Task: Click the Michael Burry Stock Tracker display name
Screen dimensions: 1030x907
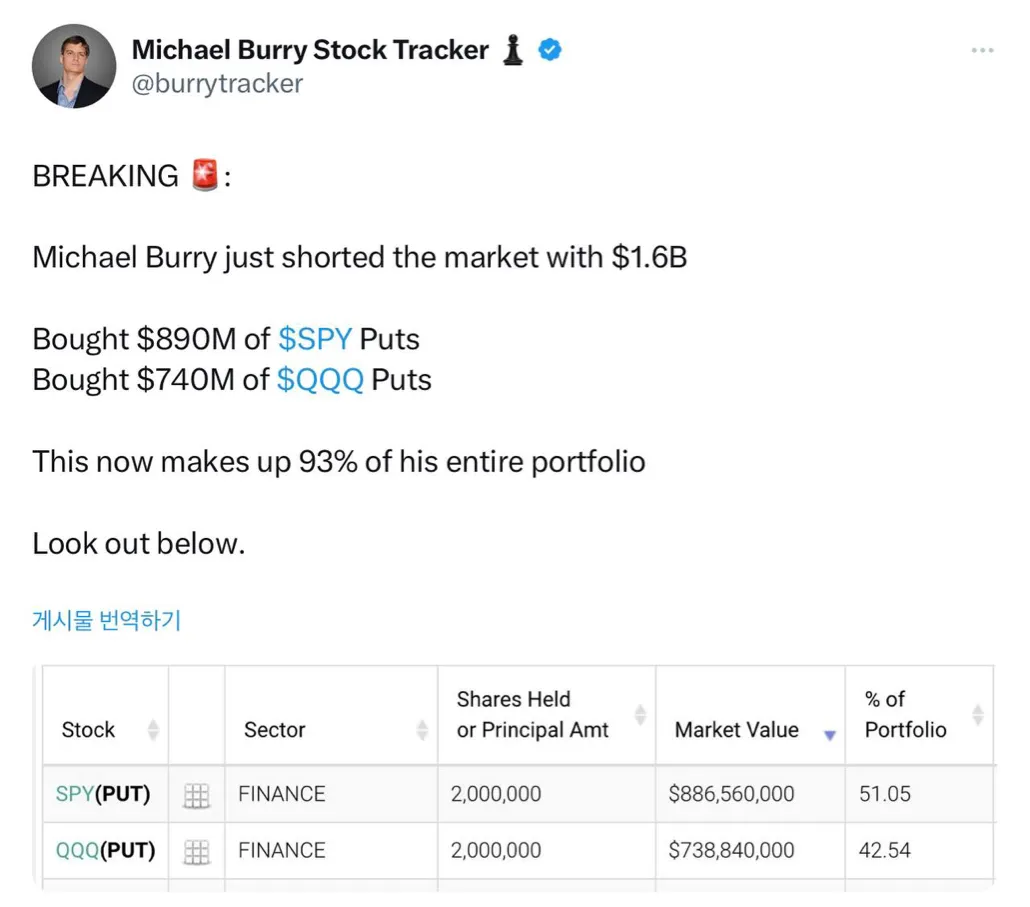Action: click(x=310, y=49)
